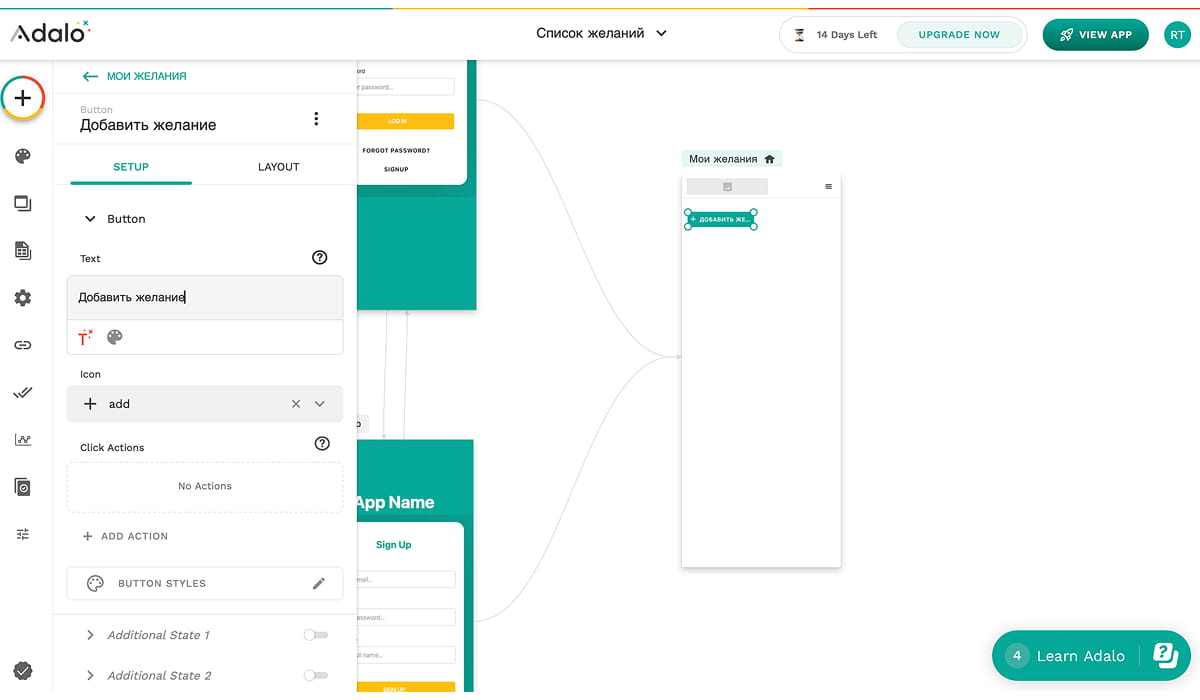Image resolution: width=1200 pixels, height=700 pixels.
Task: Switch to the Layout tab
Action: (278, 167)
